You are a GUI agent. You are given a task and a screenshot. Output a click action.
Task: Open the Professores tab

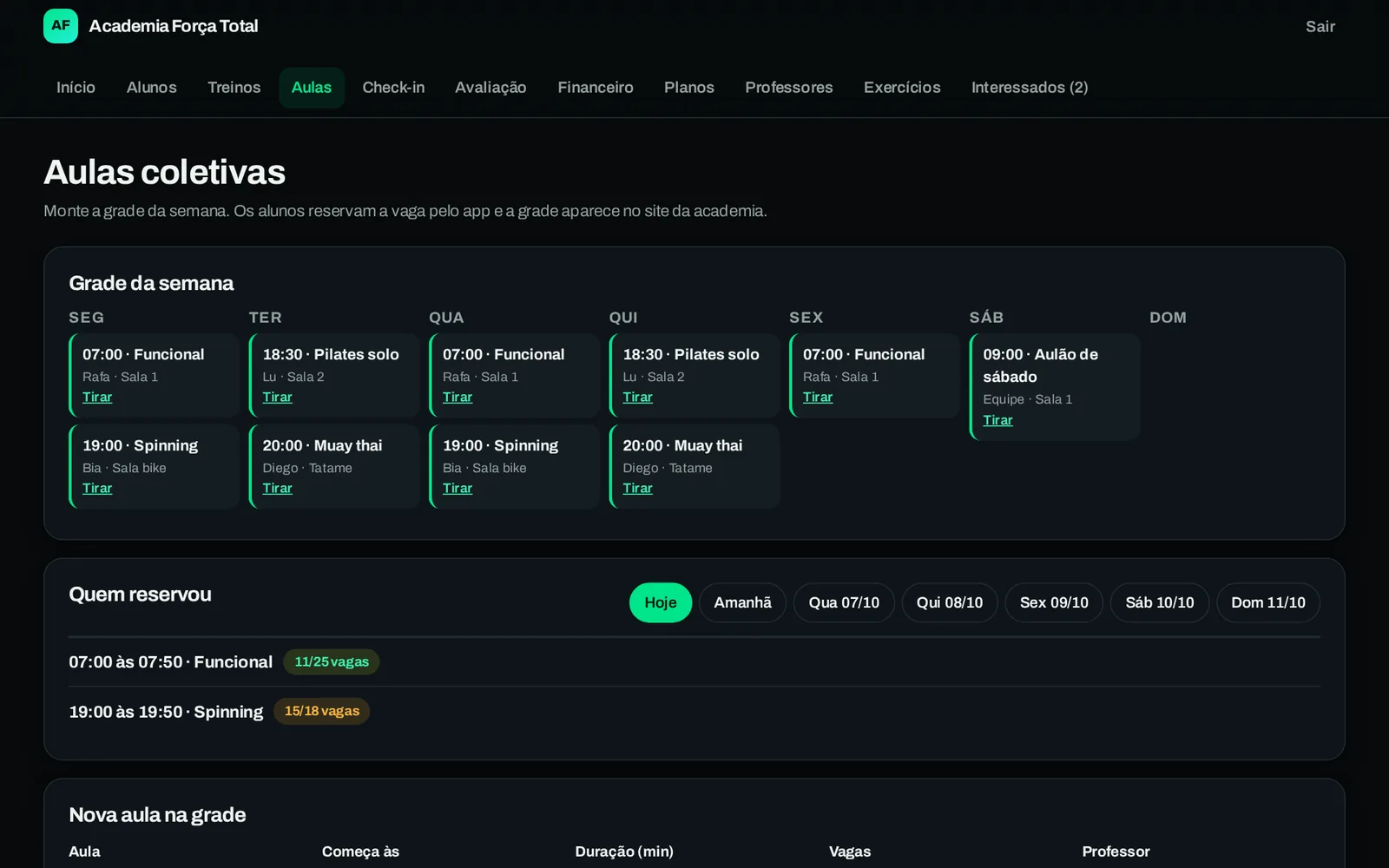pyautogui.click(x=789, y=88)
